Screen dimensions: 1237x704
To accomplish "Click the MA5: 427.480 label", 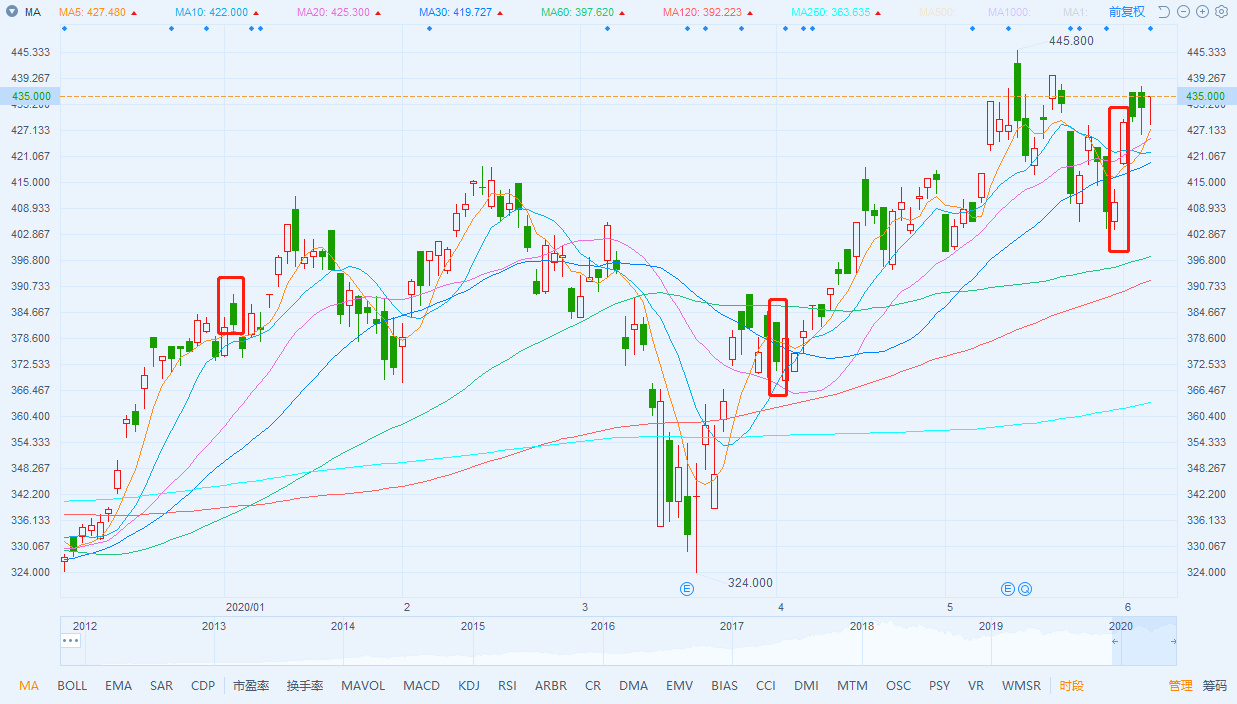I will tap(93, 12).
